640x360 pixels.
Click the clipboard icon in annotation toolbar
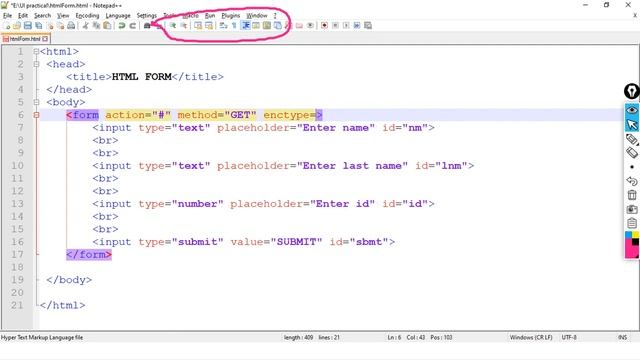coord(632,223)
